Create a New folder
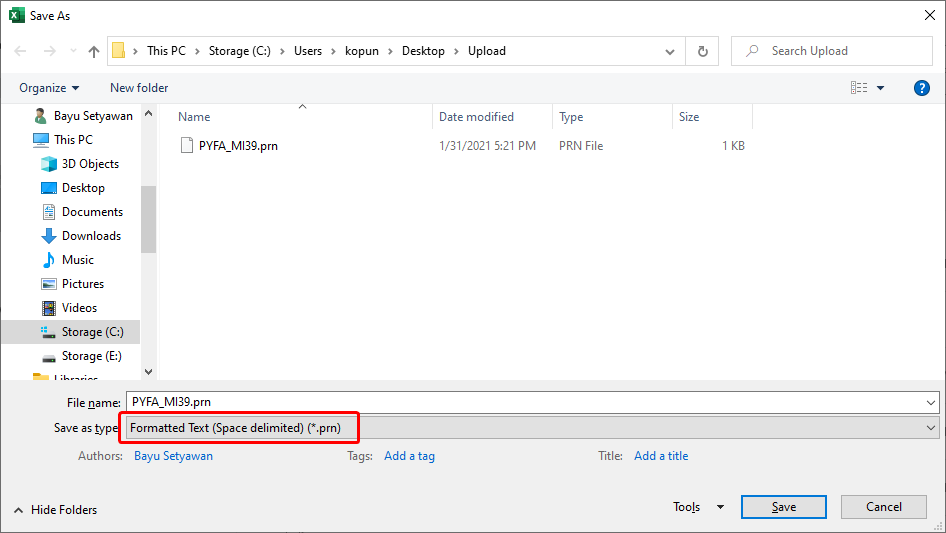The image size is (946, 533). click(x=139, y=88)
